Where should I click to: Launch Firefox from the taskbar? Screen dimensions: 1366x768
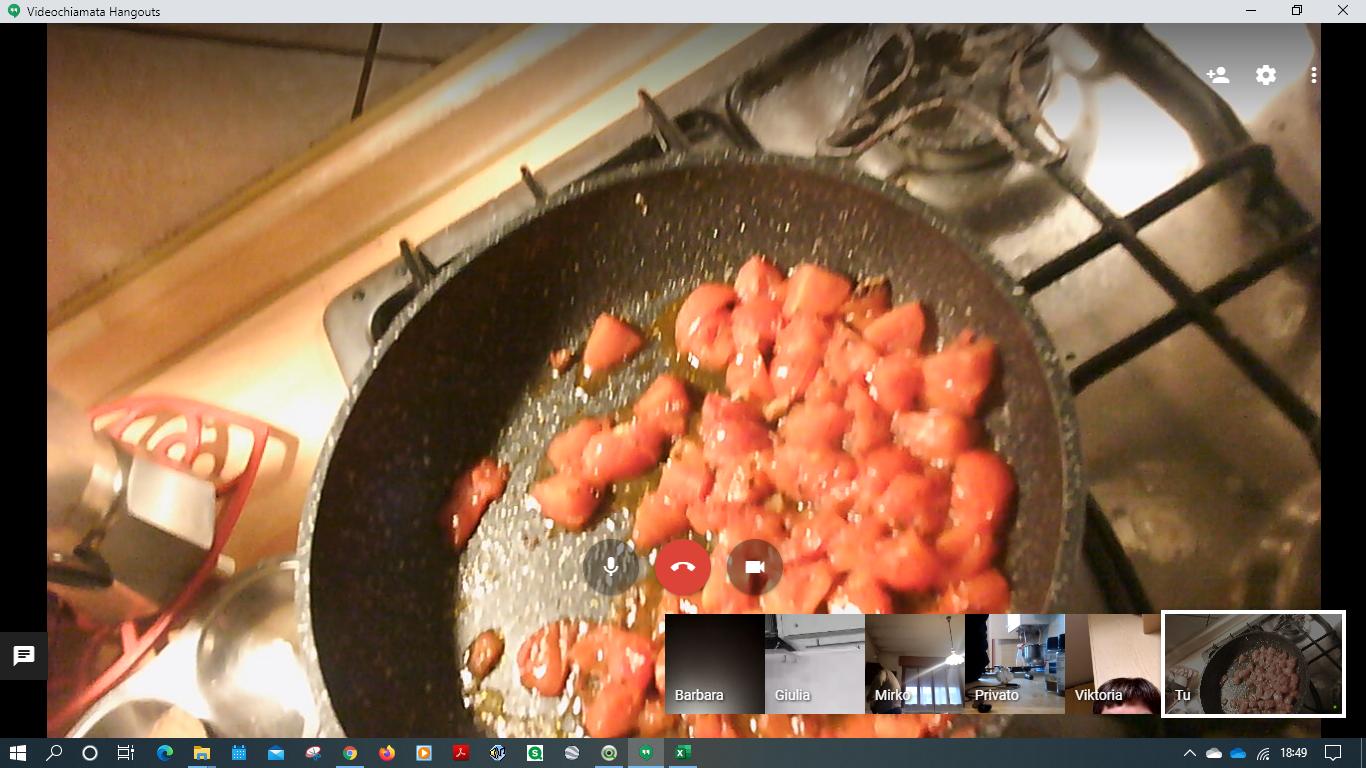pyautogui.click(x=387, y=753)
